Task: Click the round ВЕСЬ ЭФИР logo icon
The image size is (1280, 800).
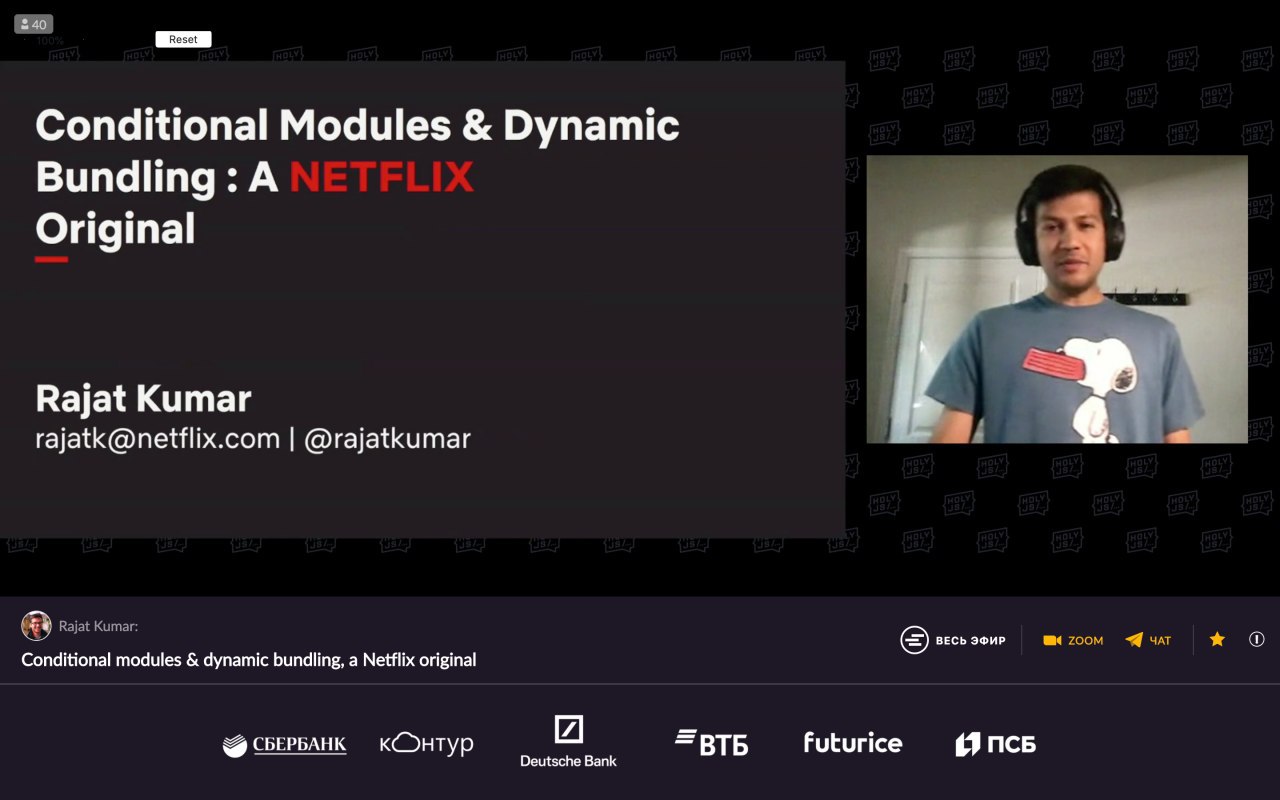Action: (914, 640)
